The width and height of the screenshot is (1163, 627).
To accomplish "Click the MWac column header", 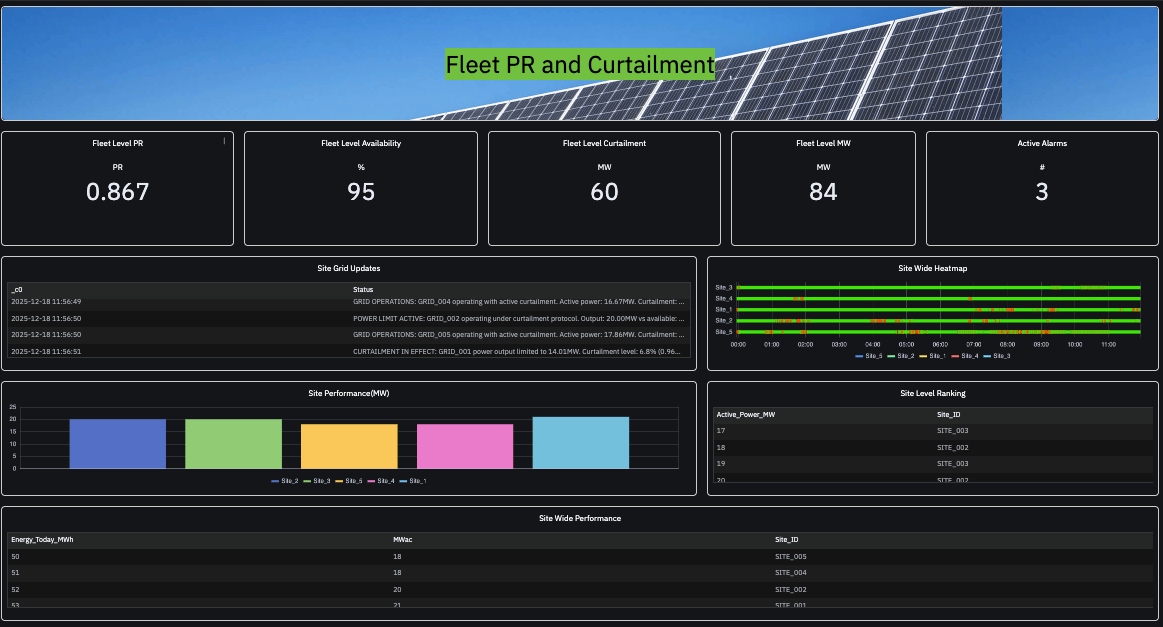I will pos(403,539).
